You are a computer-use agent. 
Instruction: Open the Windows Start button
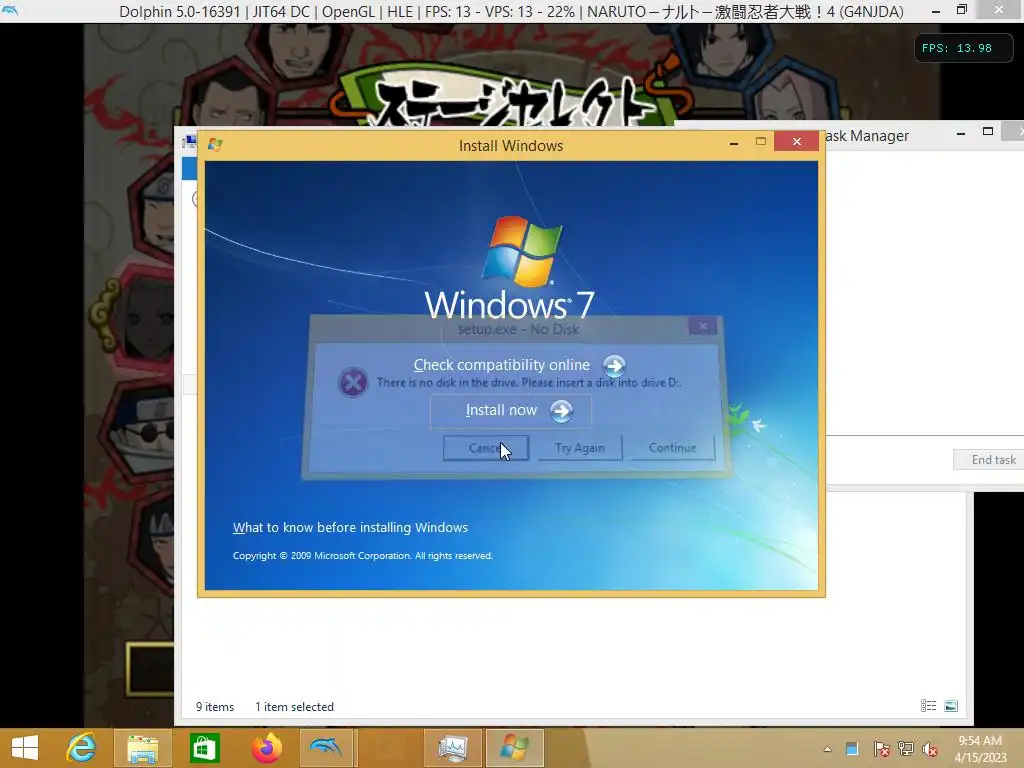point(25,748)
